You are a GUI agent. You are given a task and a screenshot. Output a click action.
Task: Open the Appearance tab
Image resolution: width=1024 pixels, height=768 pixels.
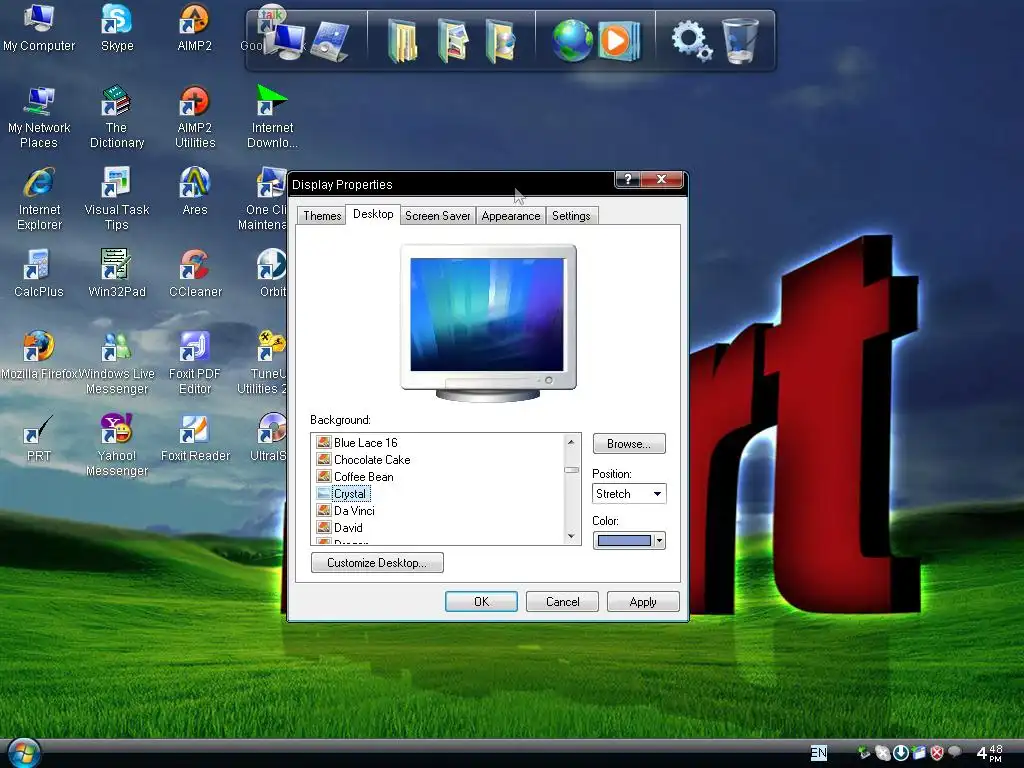pos(511,216)
